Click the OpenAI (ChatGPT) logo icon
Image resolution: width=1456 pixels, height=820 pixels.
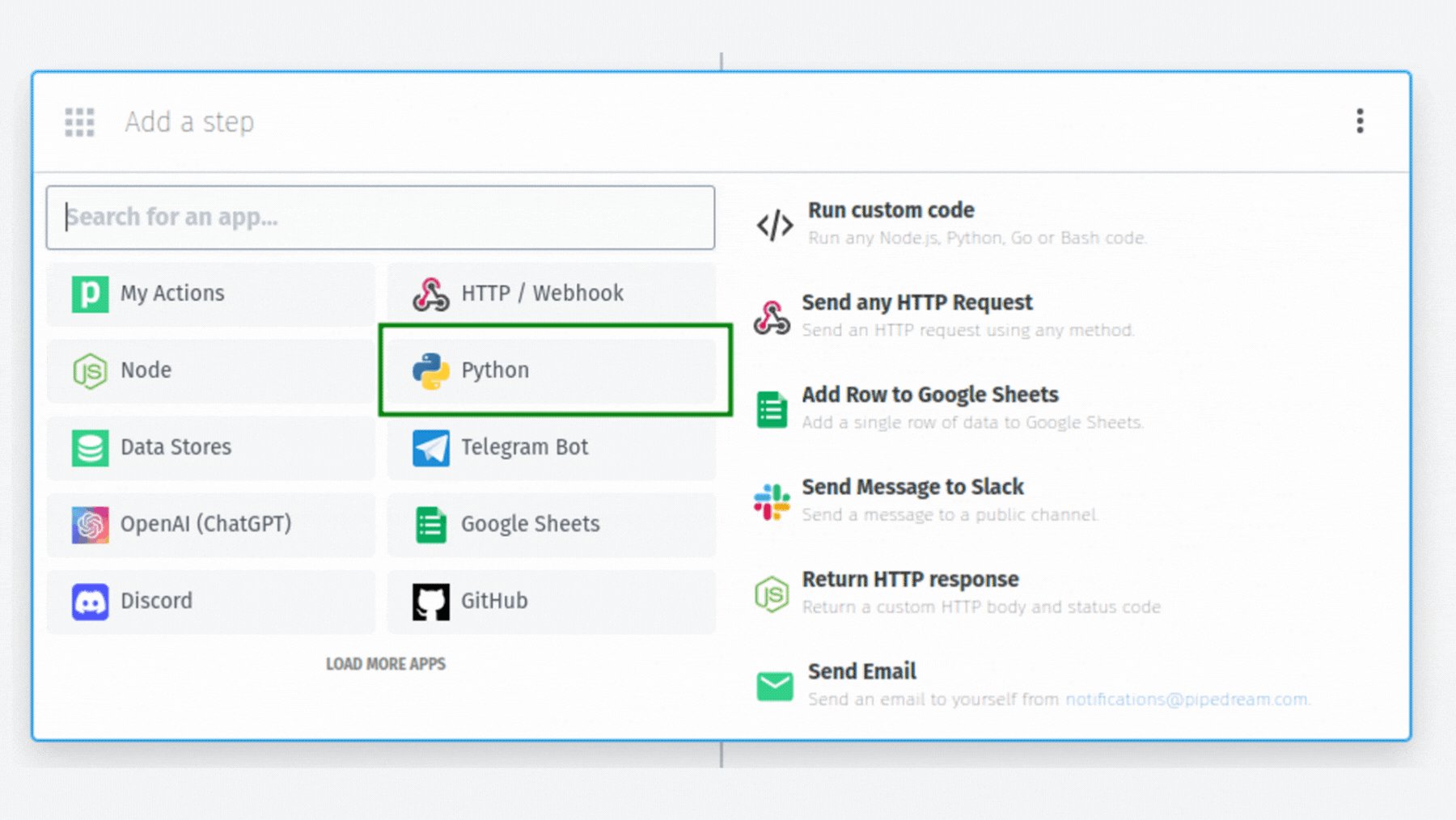(90, 525)
